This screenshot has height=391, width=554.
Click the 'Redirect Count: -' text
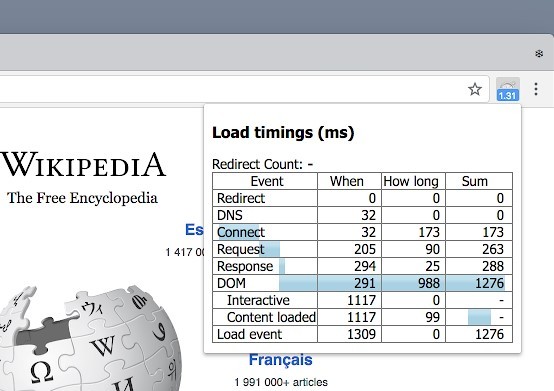click(x=263, y=164)
